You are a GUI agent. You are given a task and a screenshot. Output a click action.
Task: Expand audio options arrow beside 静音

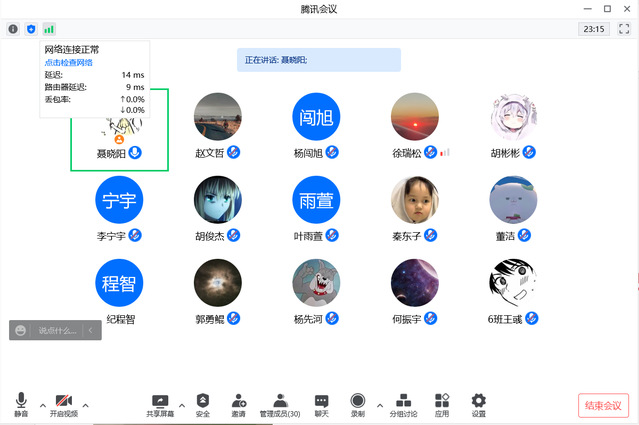(x=42, y=405)
